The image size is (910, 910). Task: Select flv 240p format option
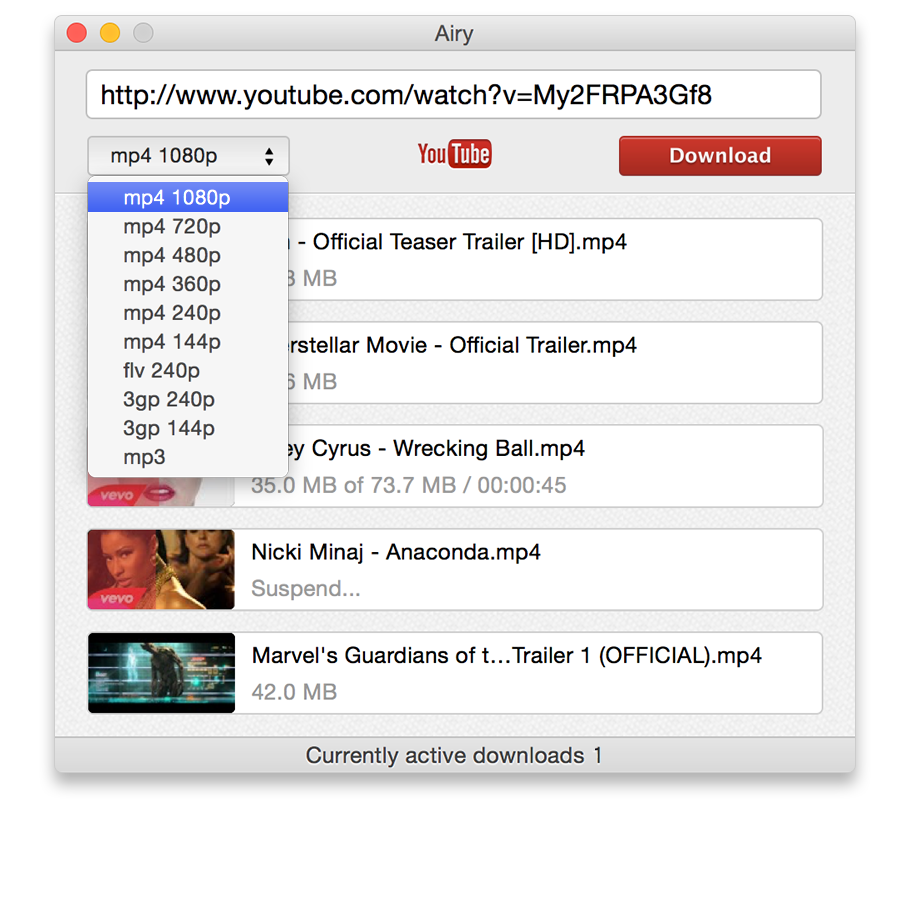(x=188, y=370)
